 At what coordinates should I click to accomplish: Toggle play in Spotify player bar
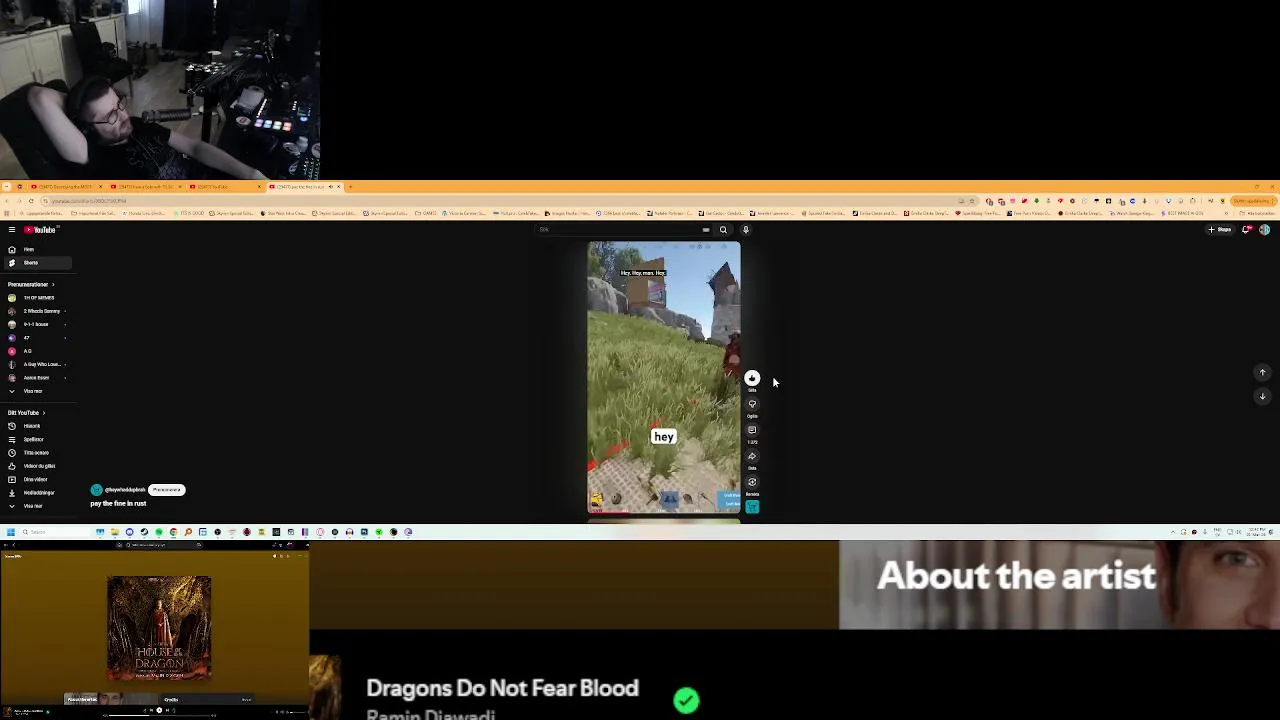pyautogui.click(x=159, y=710)
